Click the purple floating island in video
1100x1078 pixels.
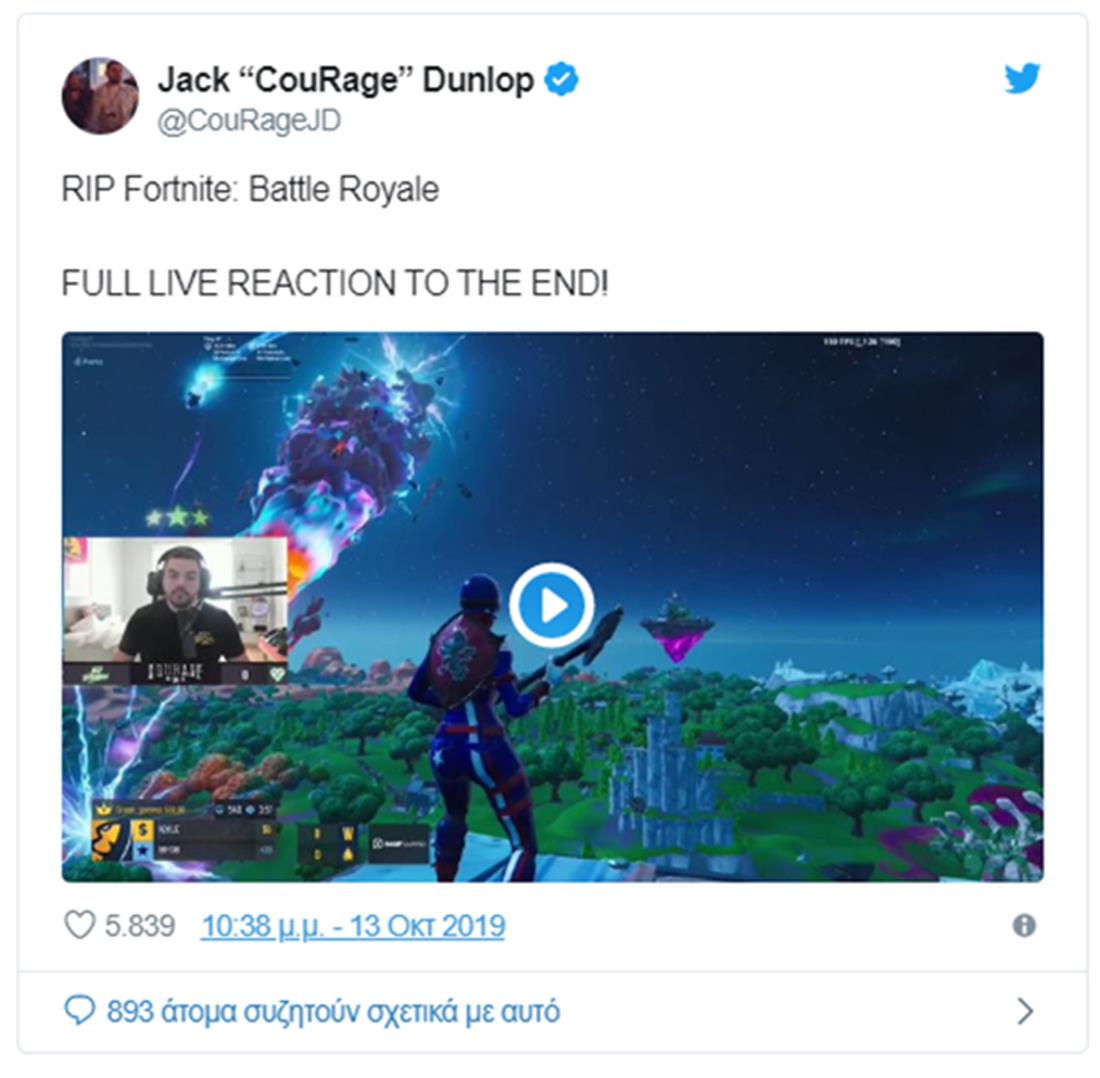677,628
